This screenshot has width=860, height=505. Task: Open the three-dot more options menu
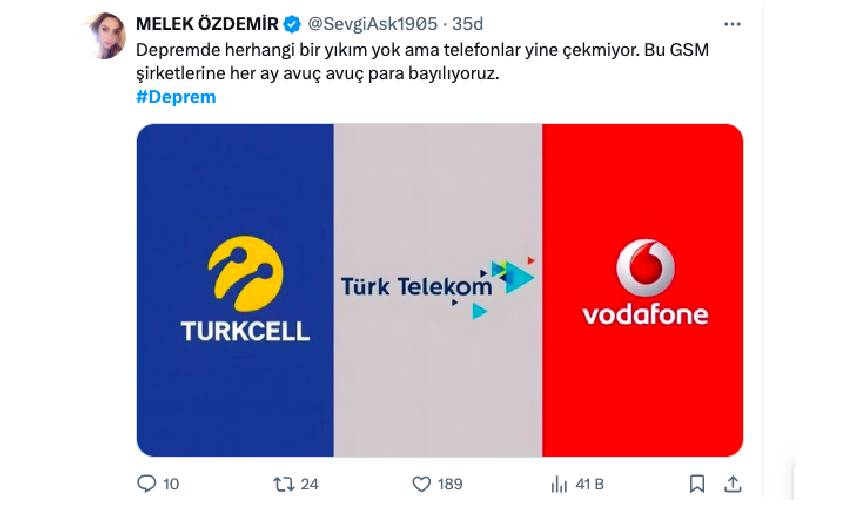(732, 24)
